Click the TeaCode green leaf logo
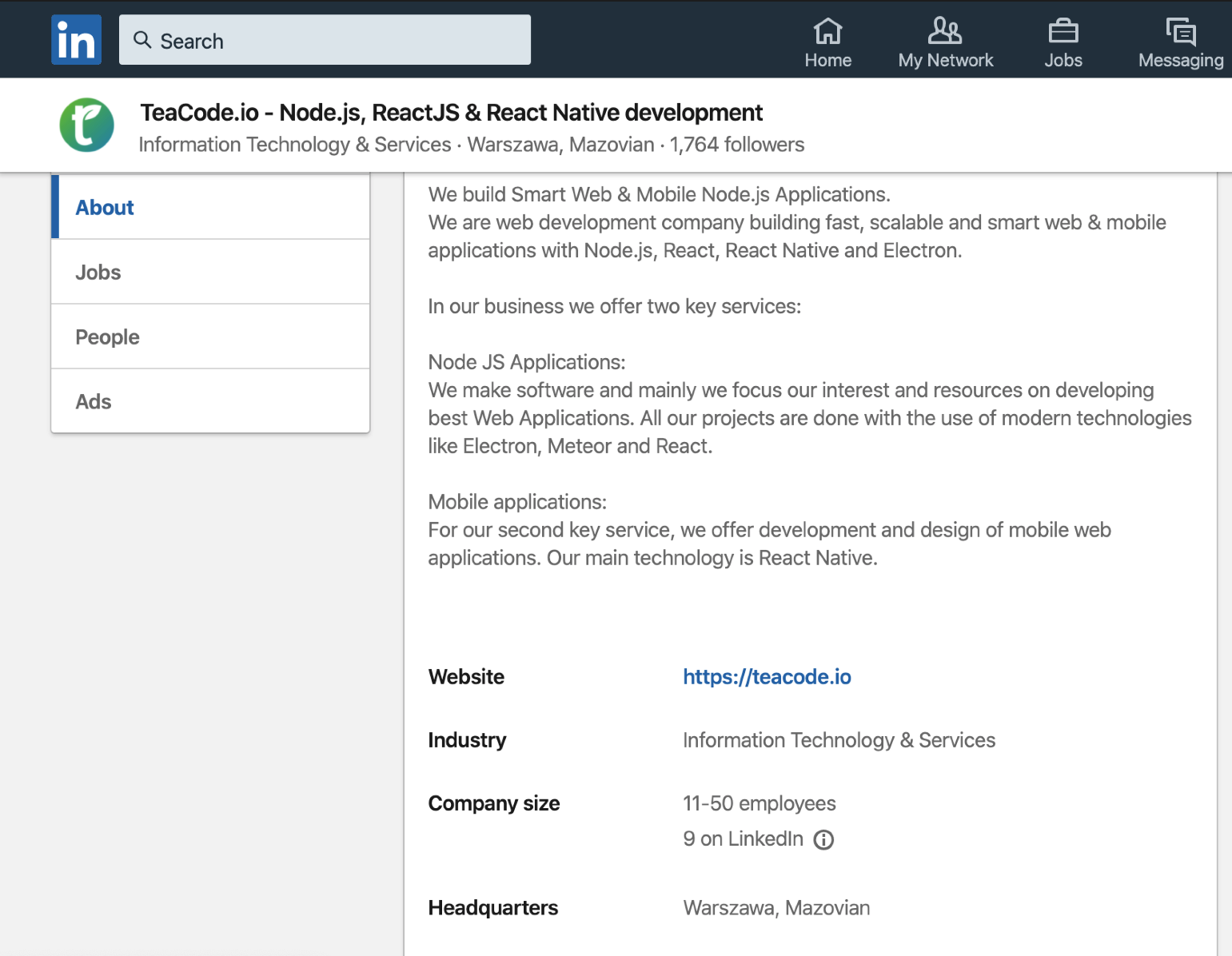Viewport: 1232px width, 956px height. (87, 125)
